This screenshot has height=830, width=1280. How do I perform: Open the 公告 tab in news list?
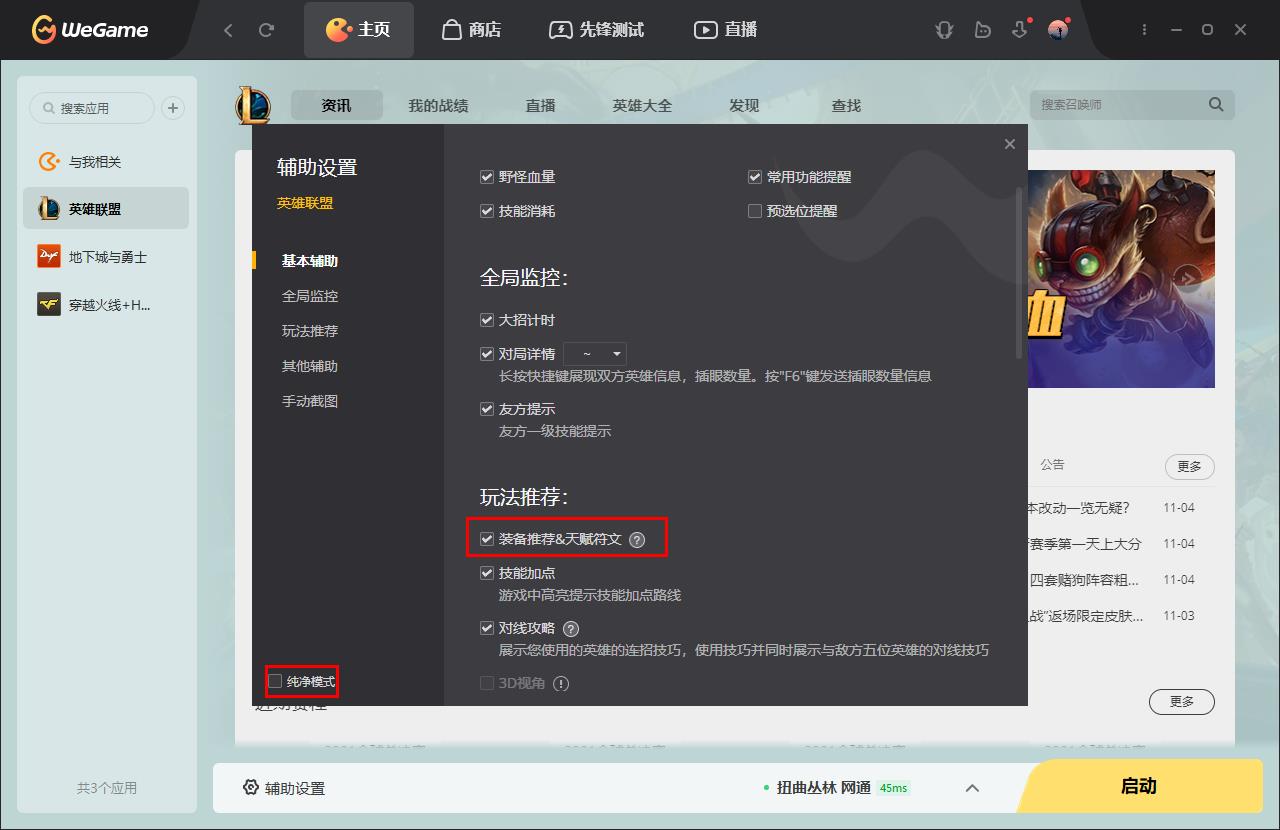click(x=1052, y=465)
